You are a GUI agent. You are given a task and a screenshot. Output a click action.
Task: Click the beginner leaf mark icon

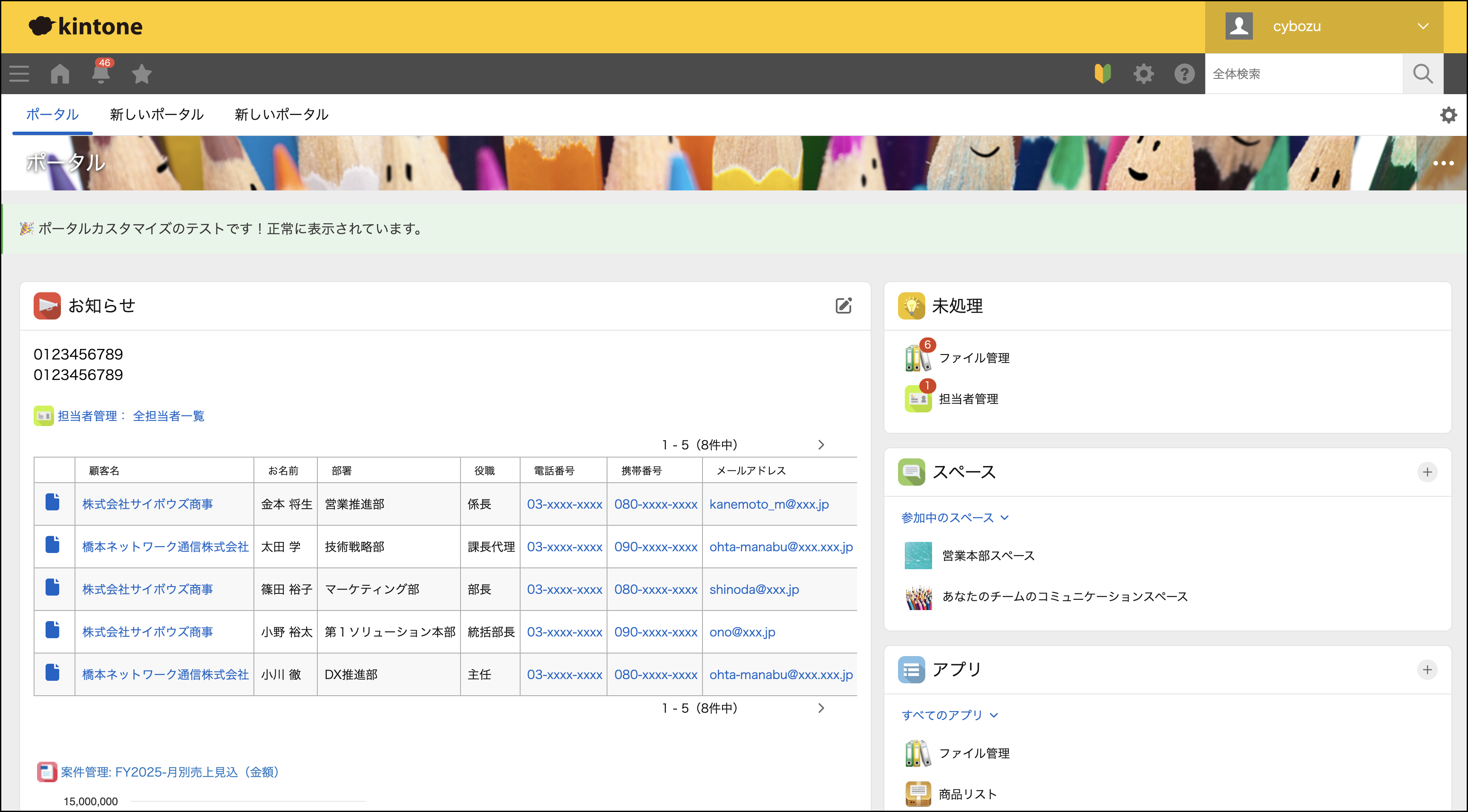pyautogui.click(x=1103, y=74)
